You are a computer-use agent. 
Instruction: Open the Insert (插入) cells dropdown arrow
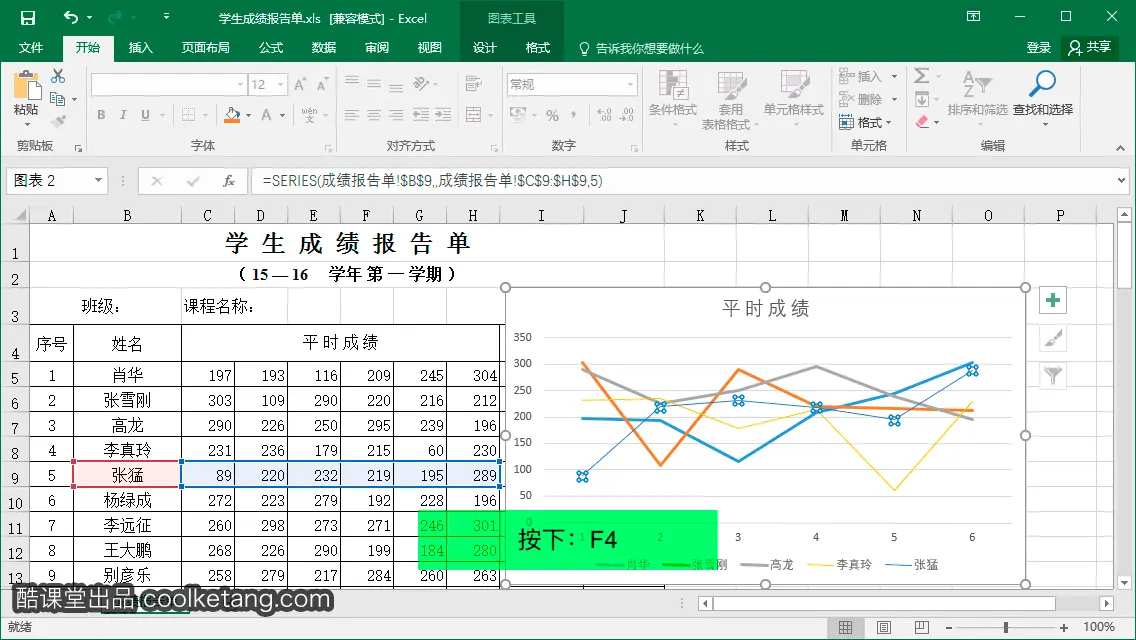(895, 76)
